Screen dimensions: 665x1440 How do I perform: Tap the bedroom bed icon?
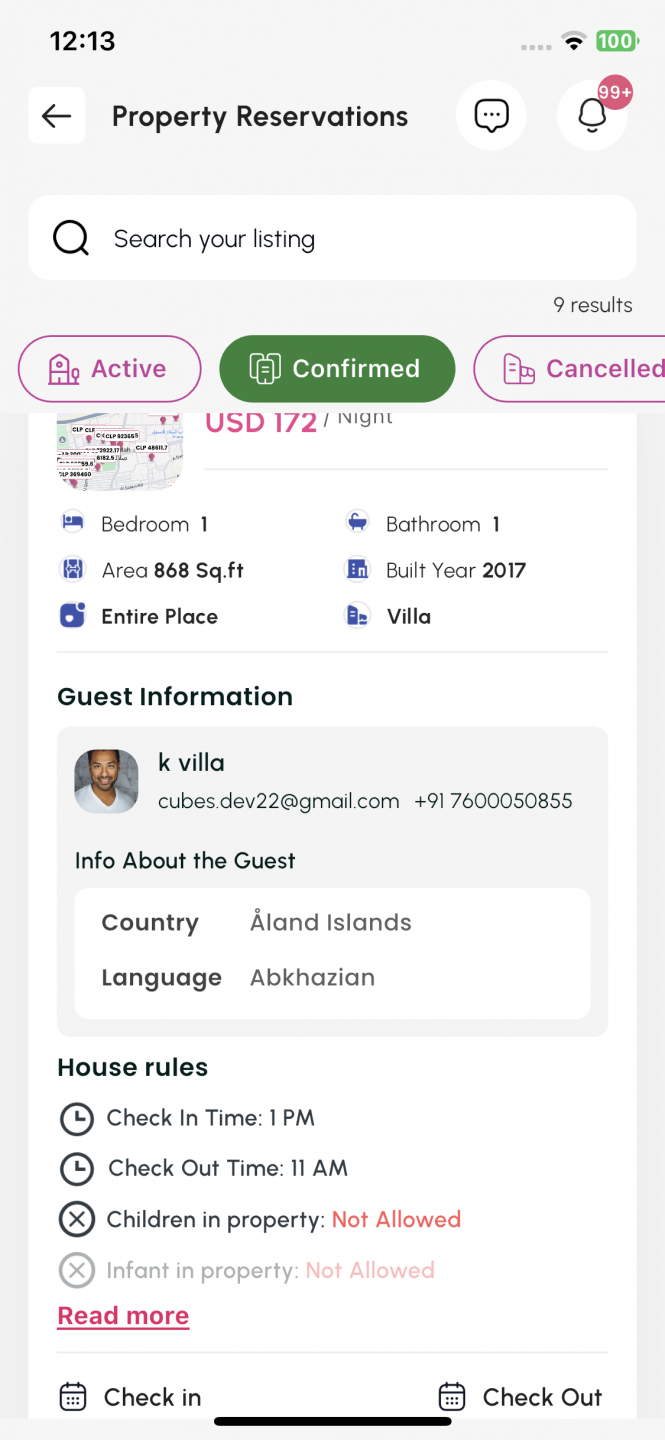coord(72,523)
